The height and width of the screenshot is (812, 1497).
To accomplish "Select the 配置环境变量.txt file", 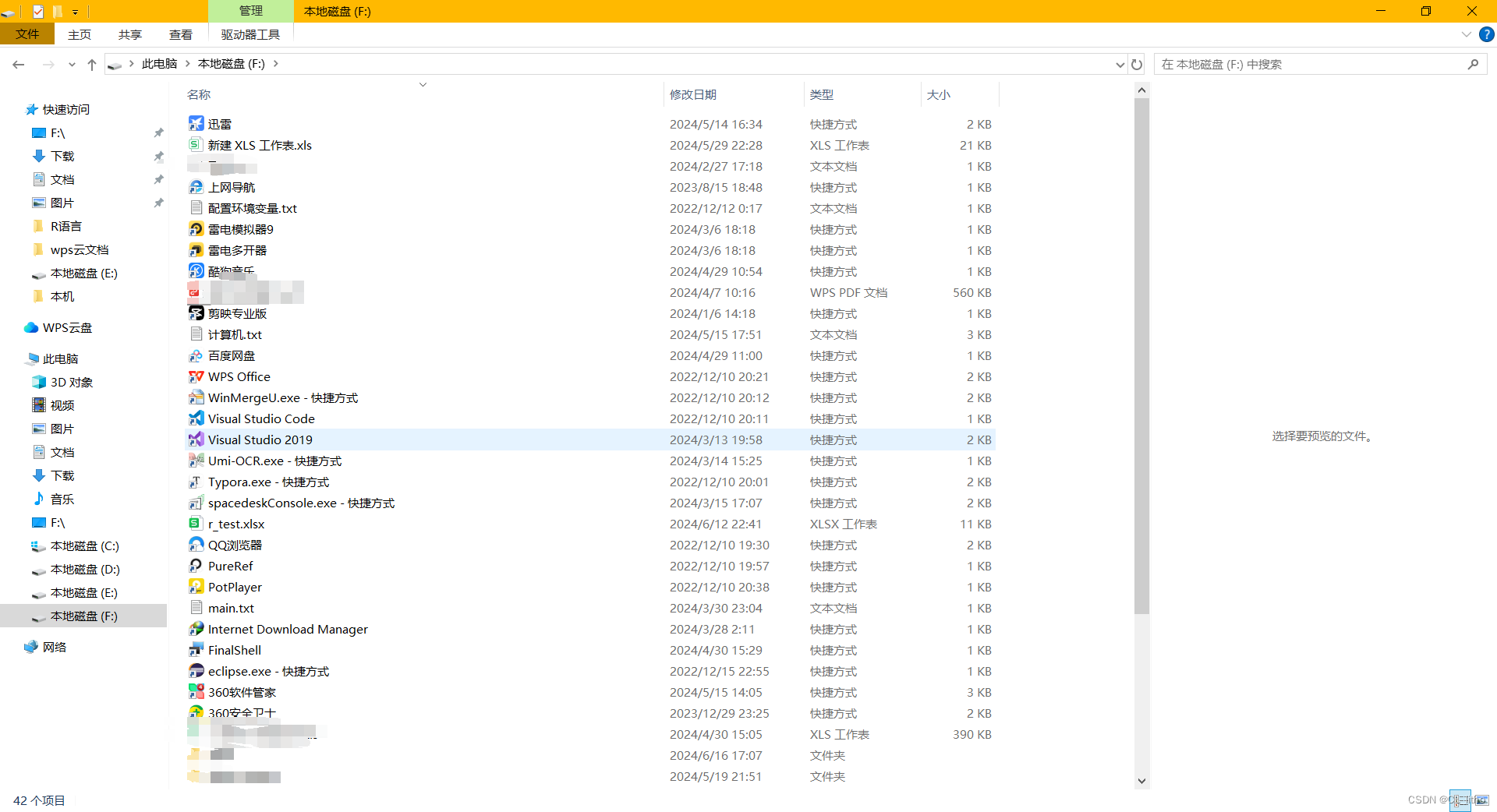I will pyautogui.click(x=252, y=208).
